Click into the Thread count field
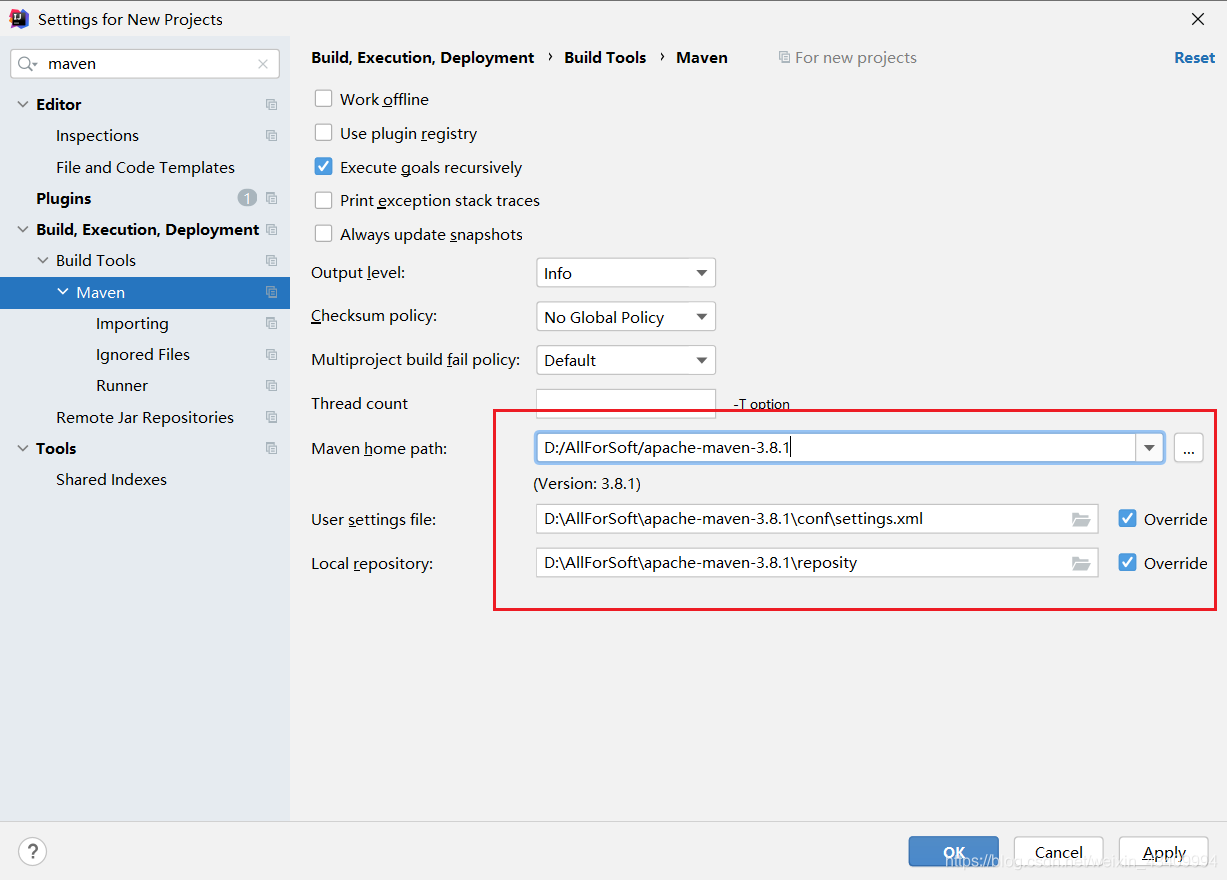This screenshot has height=880, width=1227. pyautogui.click(x=626, y=403)
